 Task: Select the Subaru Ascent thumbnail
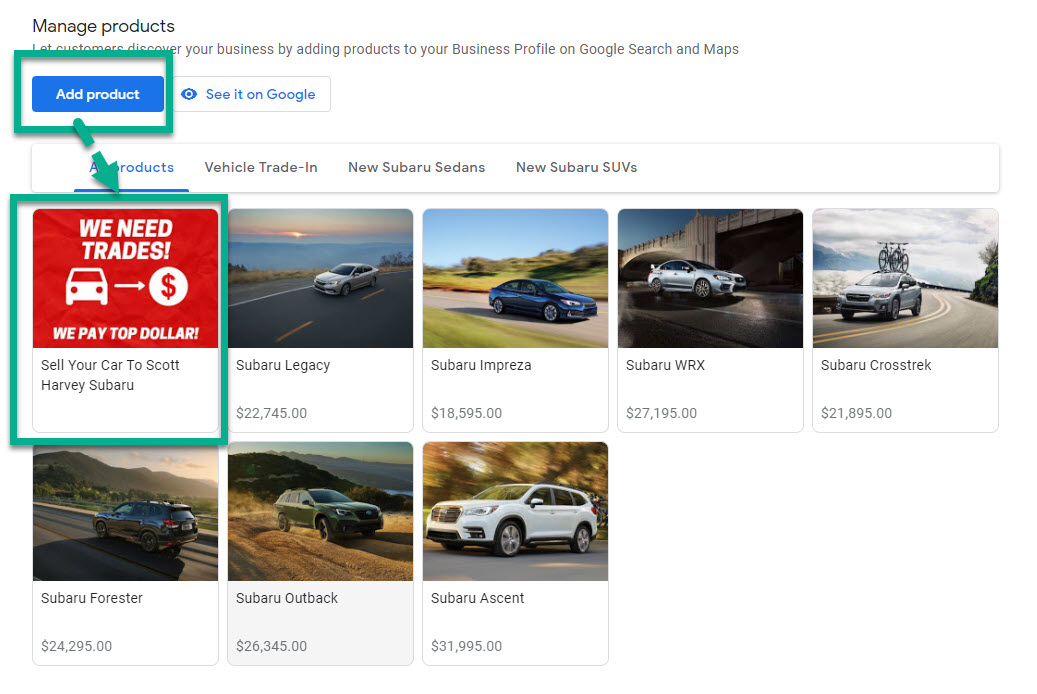point(515,511)
